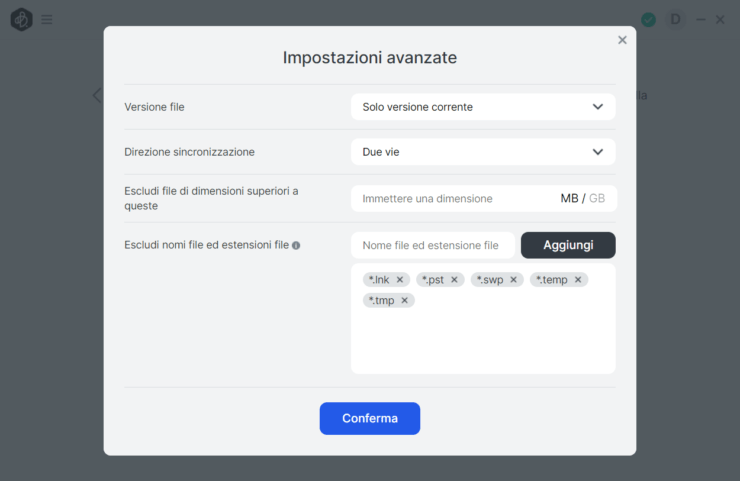The image size is (740, 481).
Task: Click the app logo in top-left corner
Action: click(x=21, y=19)
